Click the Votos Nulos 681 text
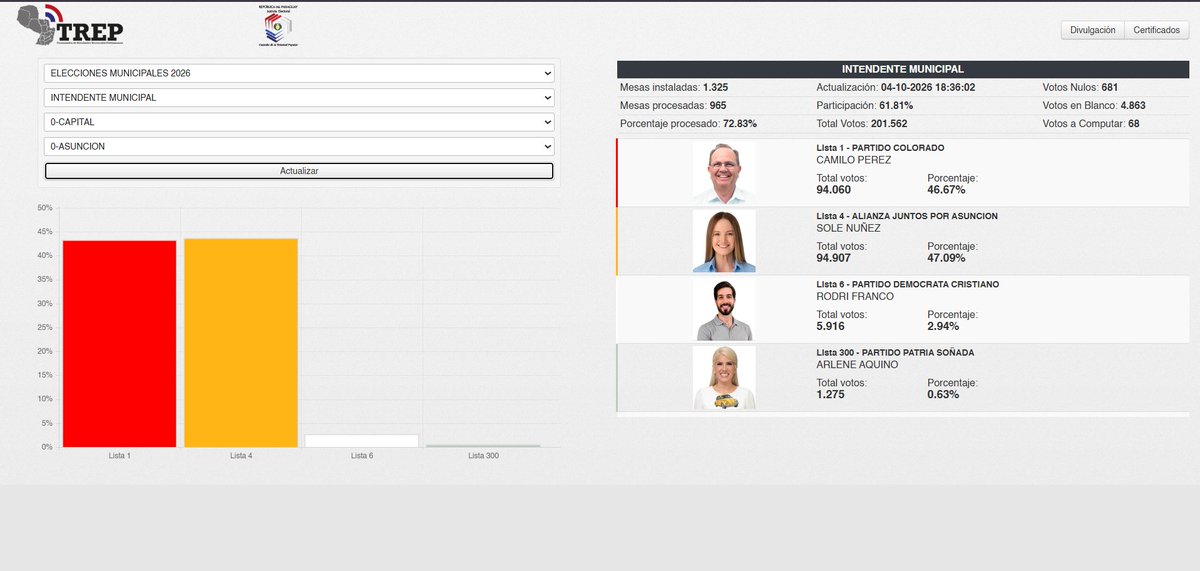 click(x=1080, y=87)
